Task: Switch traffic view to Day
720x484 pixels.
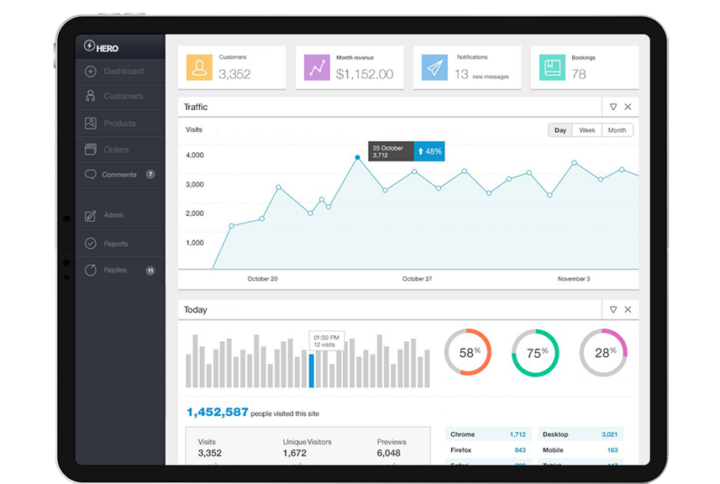Action: pos(560,130)
